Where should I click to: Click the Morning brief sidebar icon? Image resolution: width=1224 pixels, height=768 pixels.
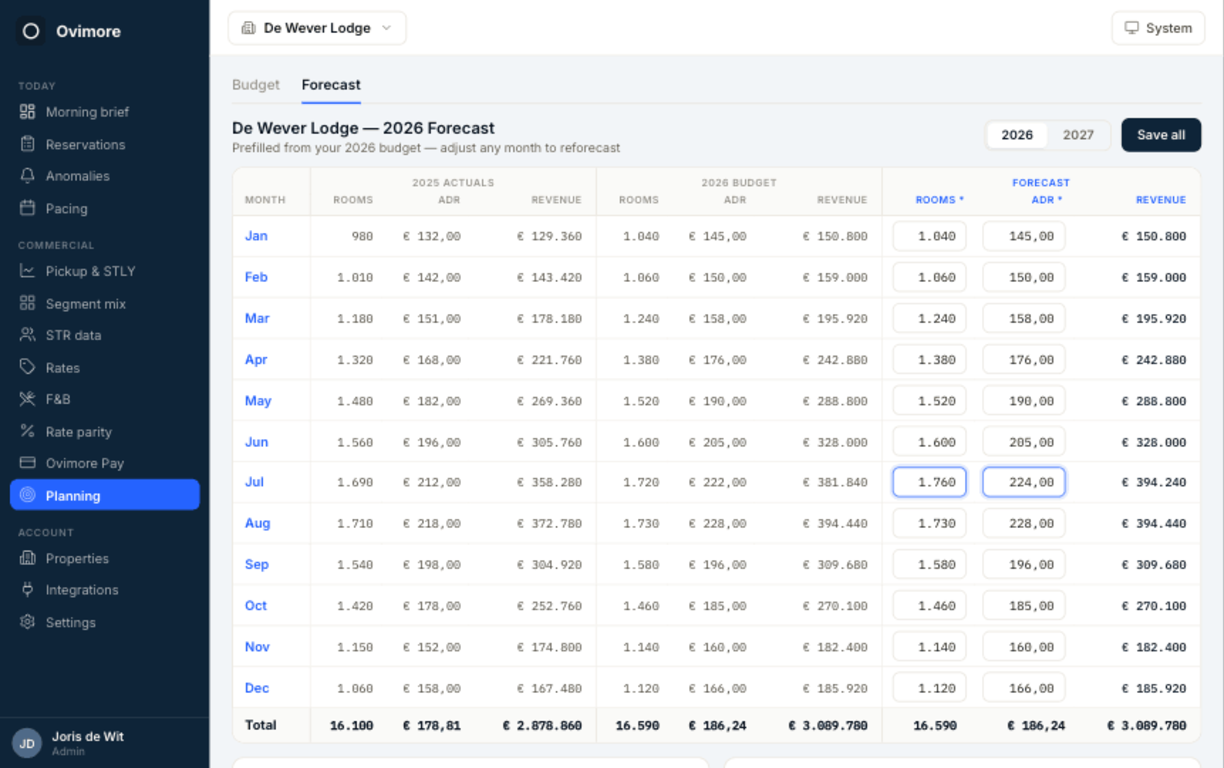pos(28,112)
